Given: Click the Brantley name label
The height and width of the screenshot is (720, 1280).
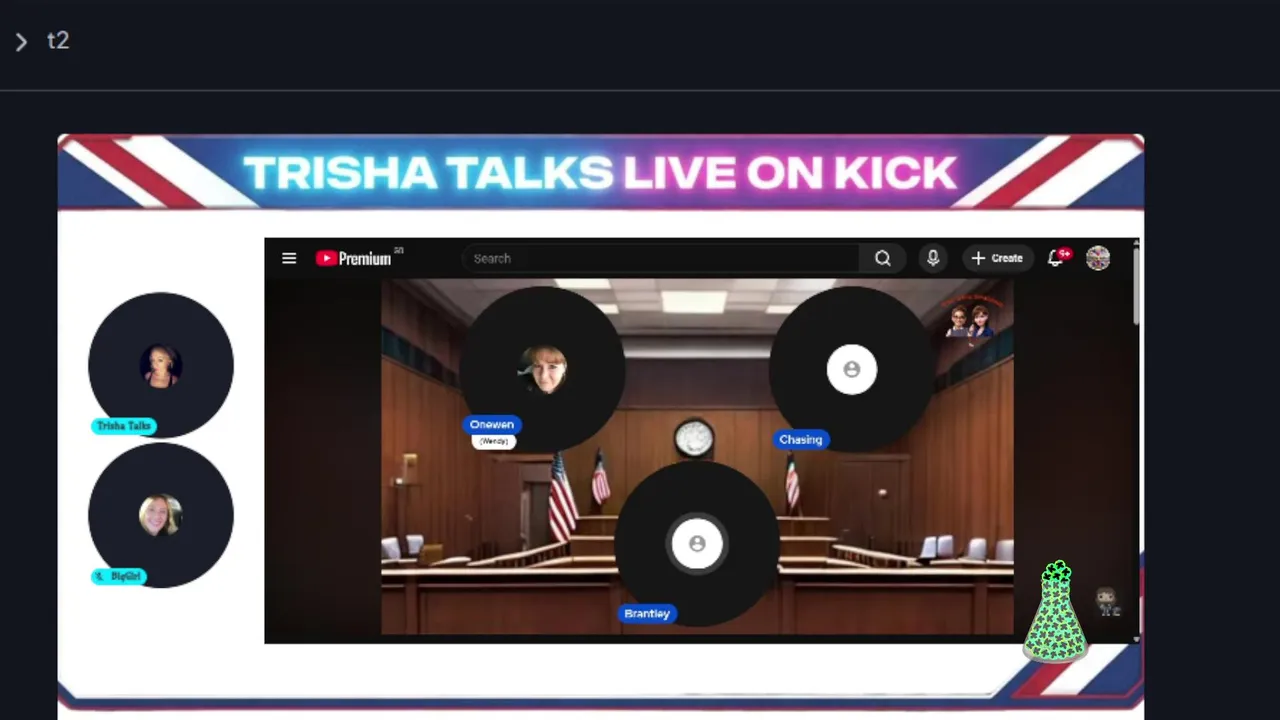Looking at the screenshot, I should pyautogui.click(x=647, y=613).
